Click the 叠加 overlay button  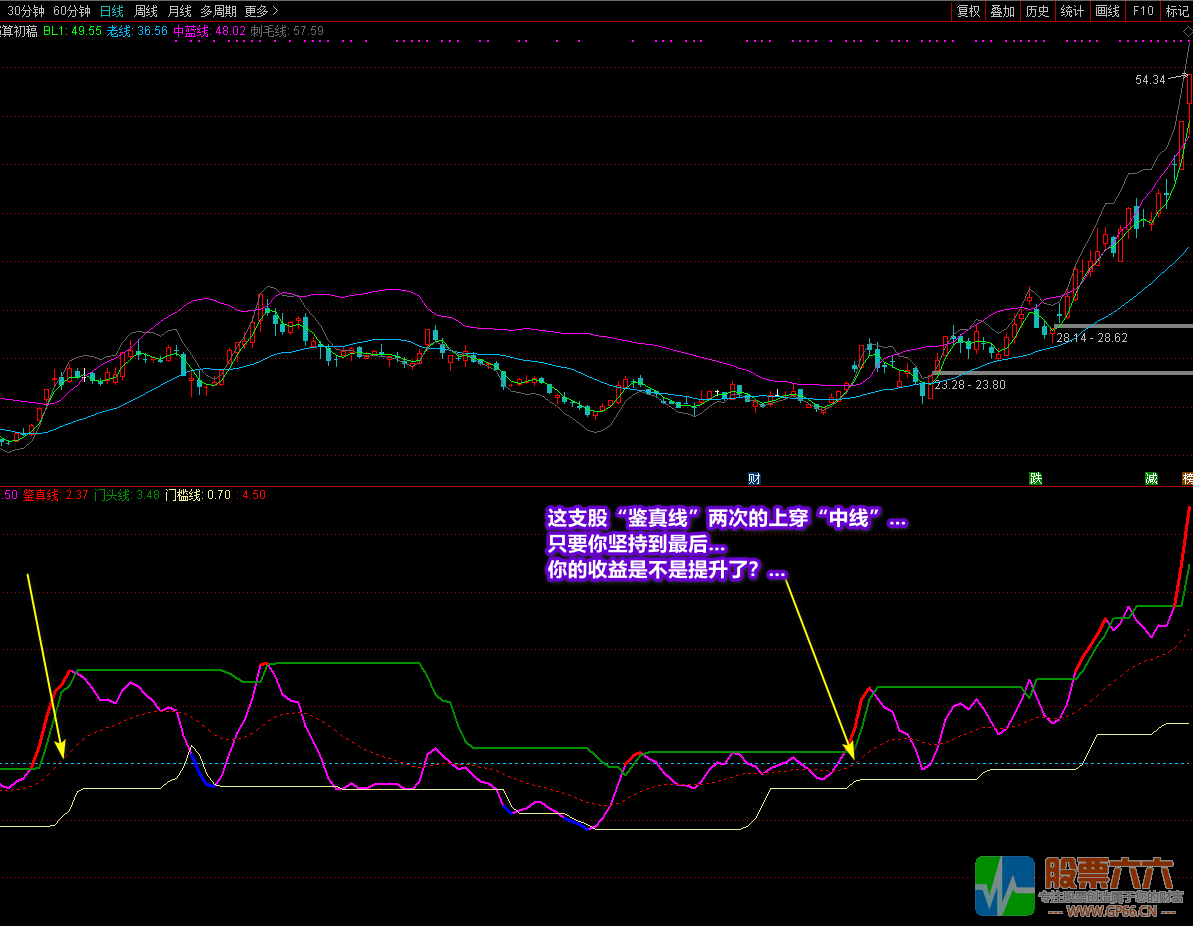coord(1003,11)
